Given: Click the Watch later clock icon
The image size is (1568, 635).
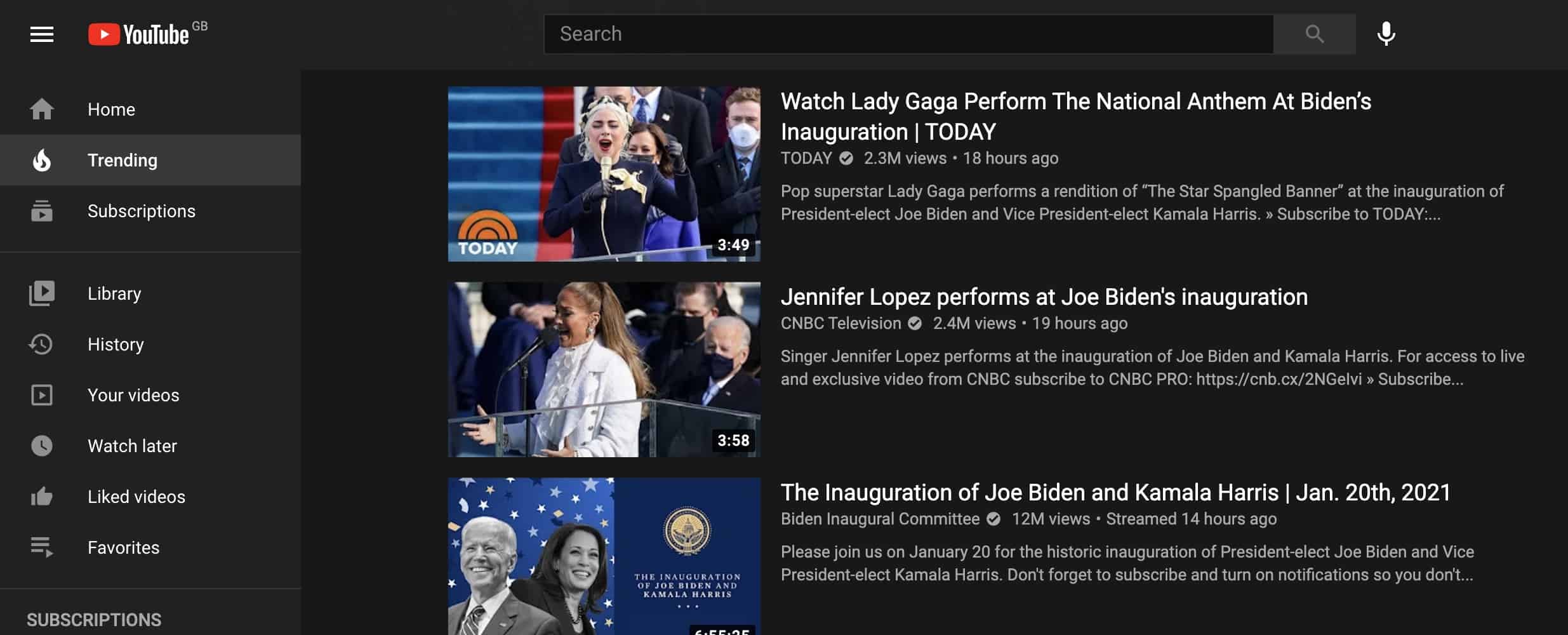Looking at the screenshot, I should (42, 446).
